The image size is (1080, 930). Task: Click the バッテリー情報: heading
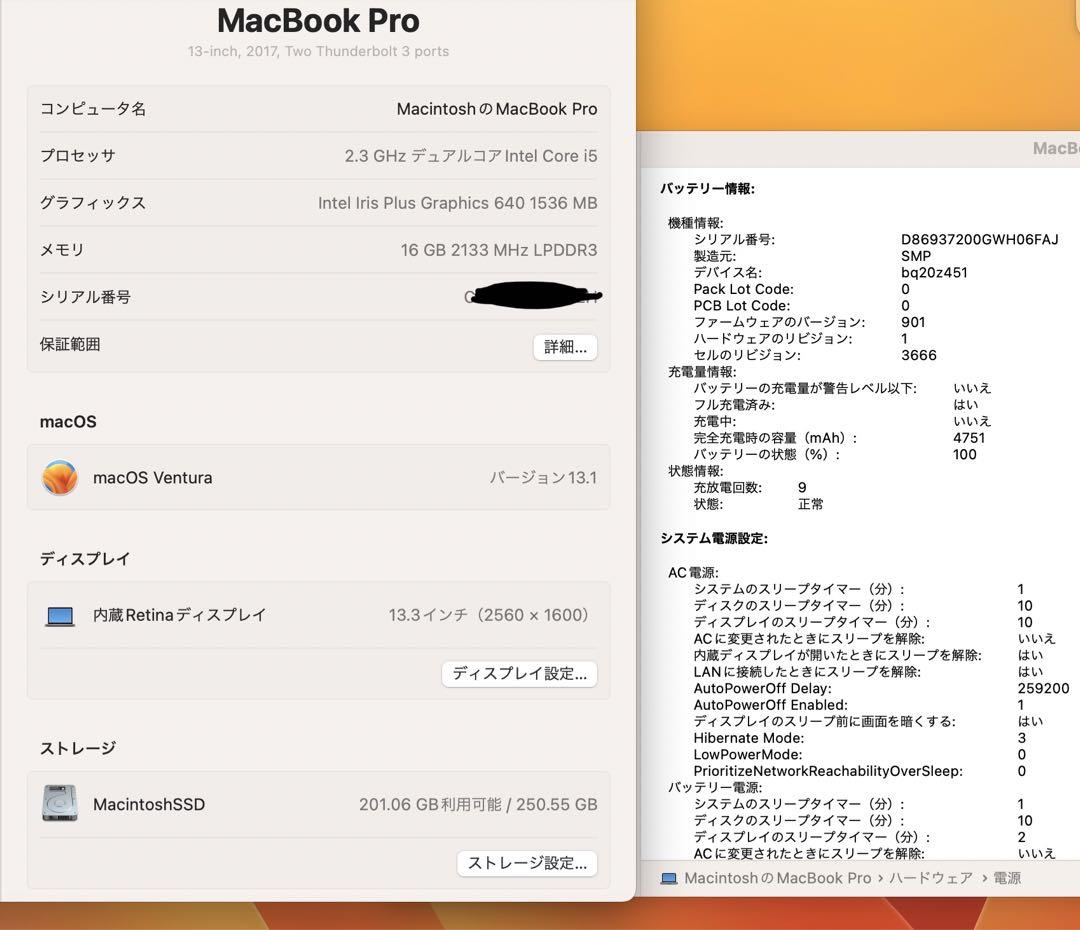tap(707, 188)
